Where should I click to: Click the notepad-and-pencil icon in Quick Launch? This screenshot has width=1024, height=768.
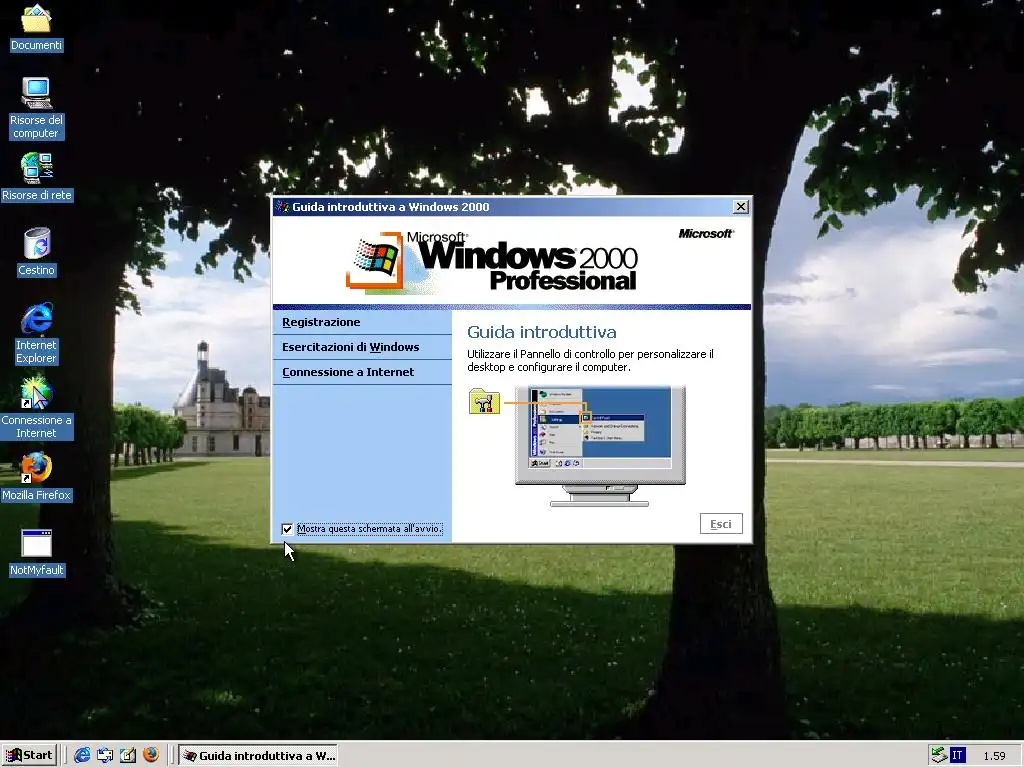tap(128, 755)
